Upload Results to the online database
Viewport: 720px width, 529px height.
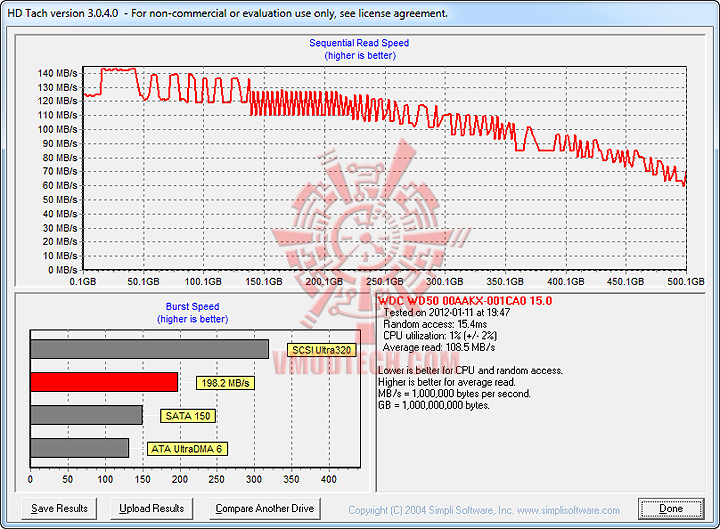pyautogui.click(x=152, y=508)
